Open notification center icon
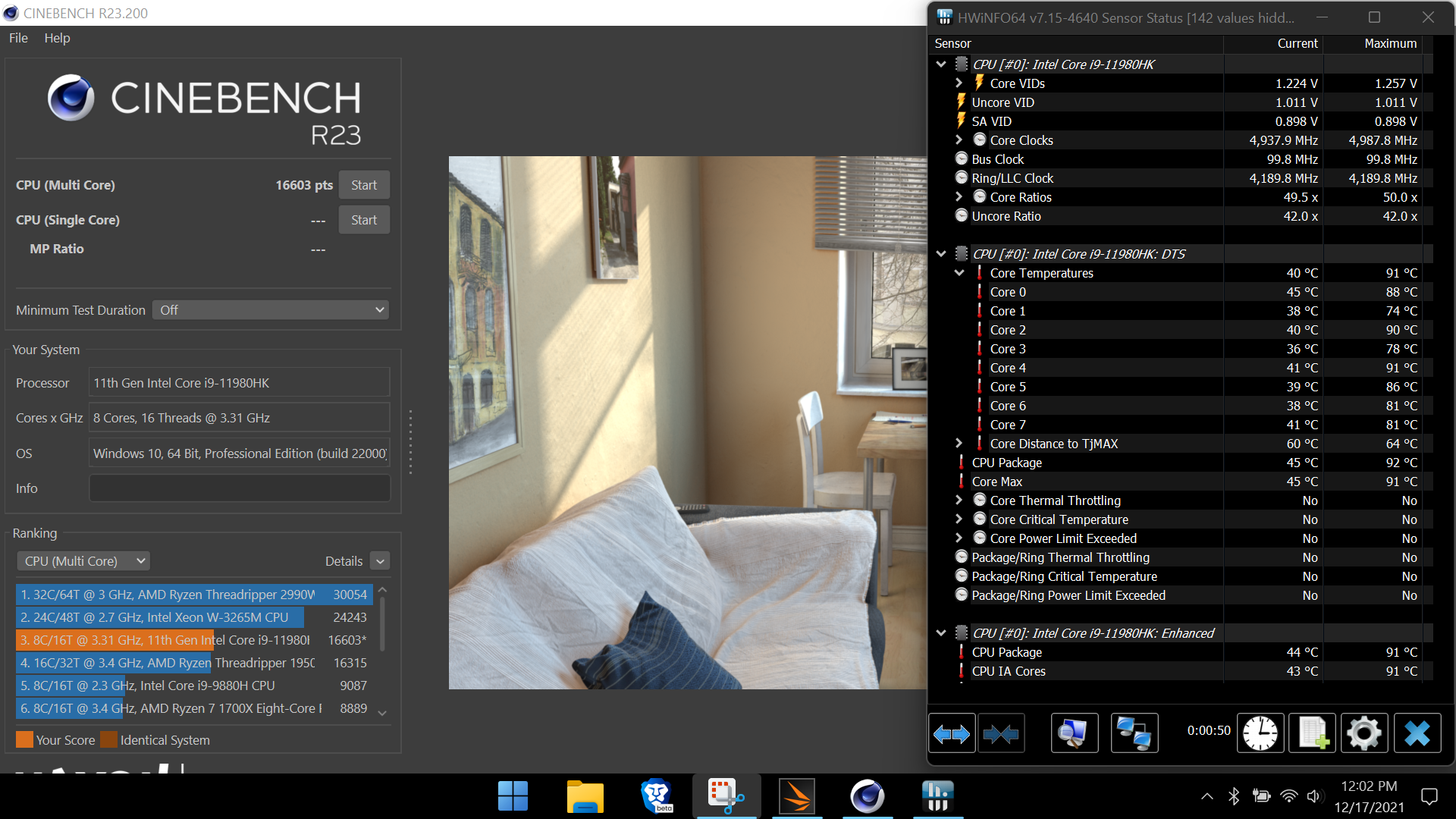Screen dimensions: 1456x819 [x=1429, y=796]
